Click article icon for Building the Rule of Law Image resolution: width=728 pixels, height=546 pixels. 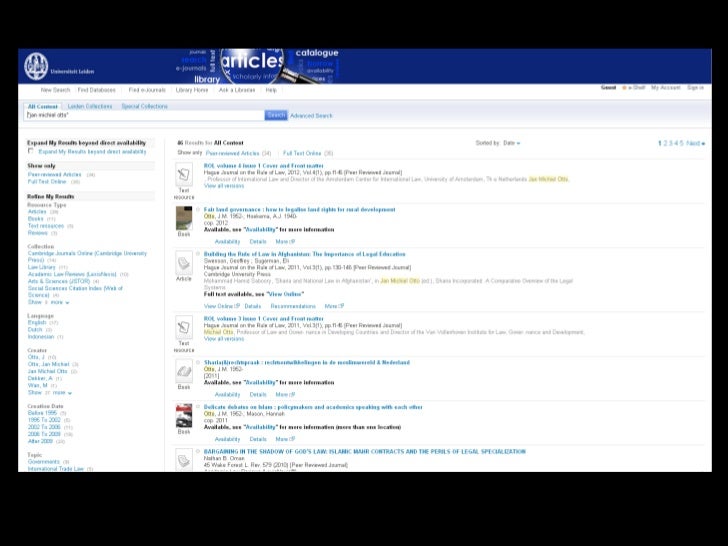coord(184,263)
